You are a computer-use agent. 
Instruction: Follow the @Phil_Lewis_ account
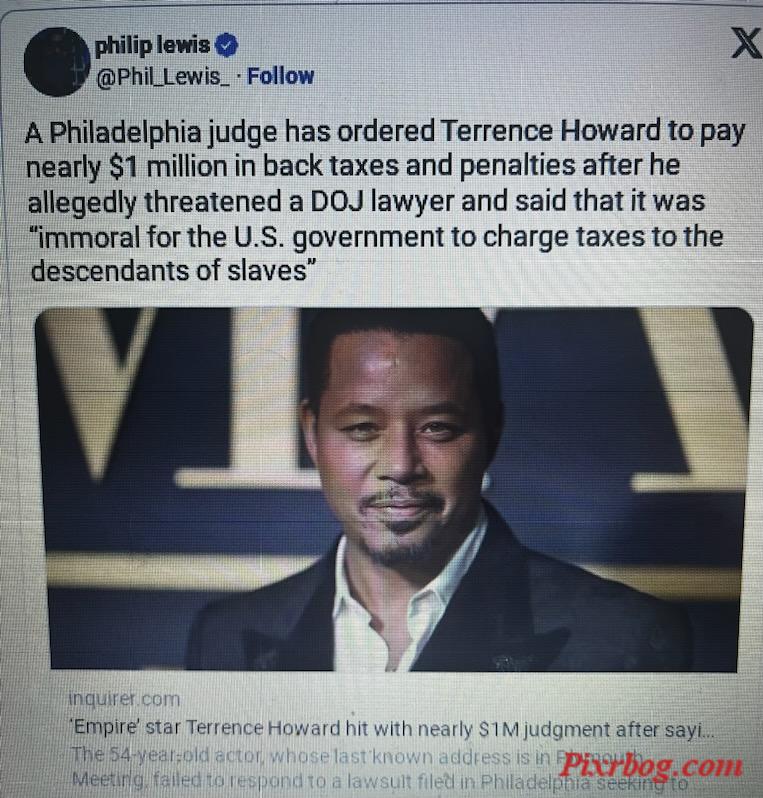coord(280,76)
